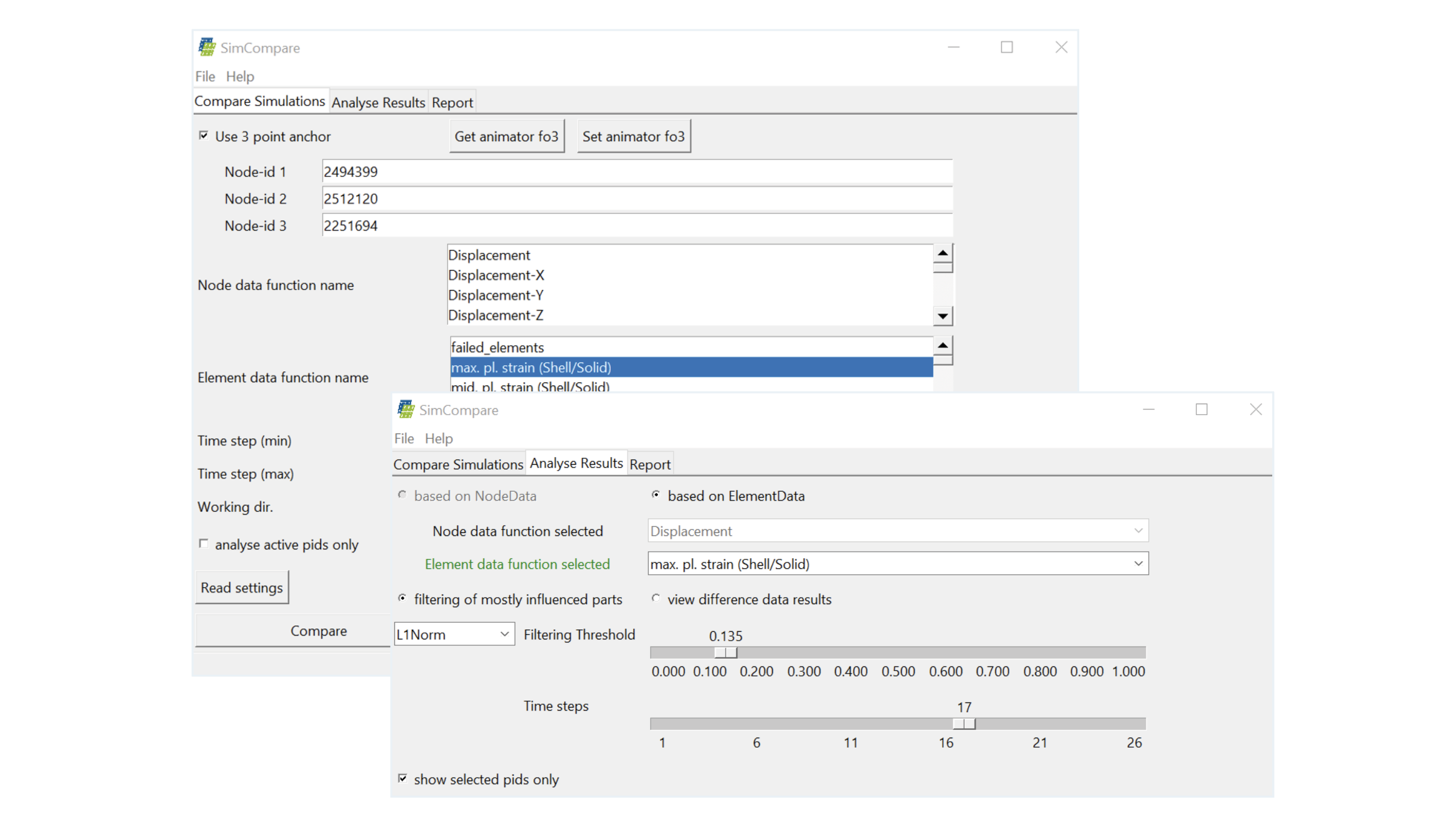Close the back SimCompare window
1437x840 pixels.
1060,47
